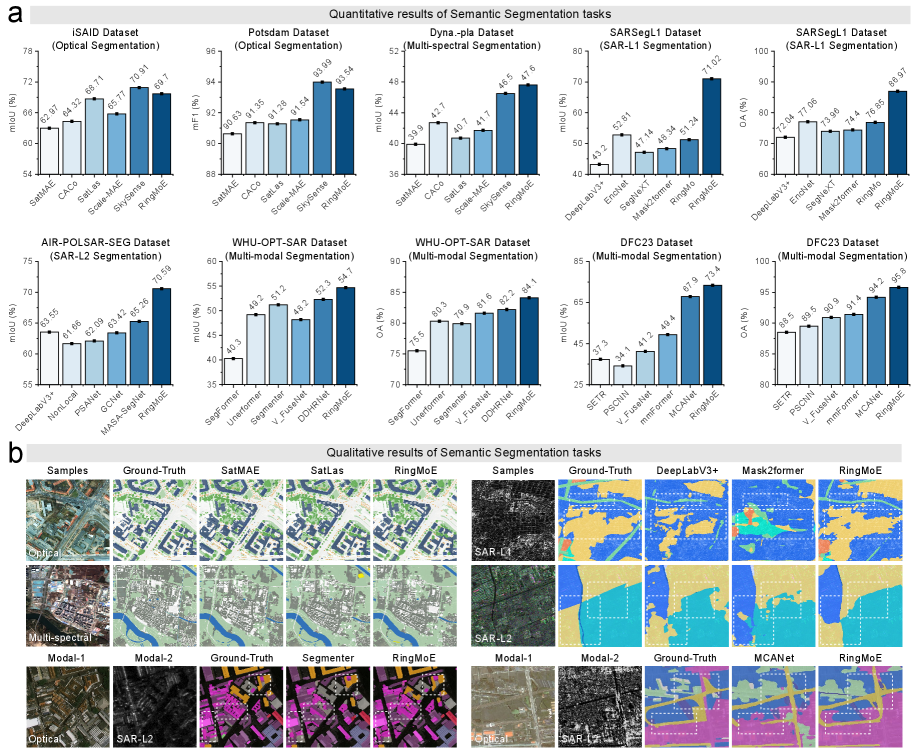Select the first magenta building map after grayscale SAR-L2
The height and width of the screenshot is (755, 917).
point(241,706)
